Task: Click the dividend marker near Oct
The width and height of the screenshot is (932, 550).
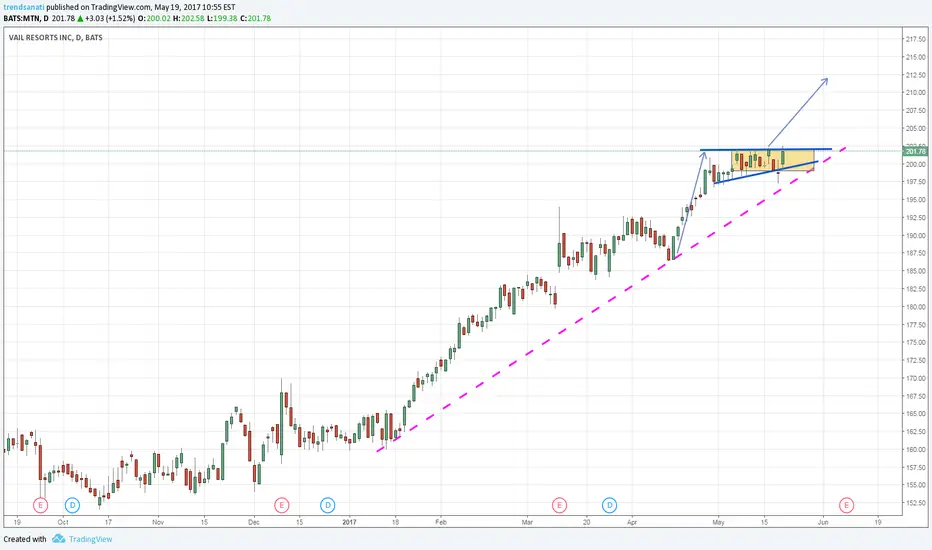Action: point(72,505)
